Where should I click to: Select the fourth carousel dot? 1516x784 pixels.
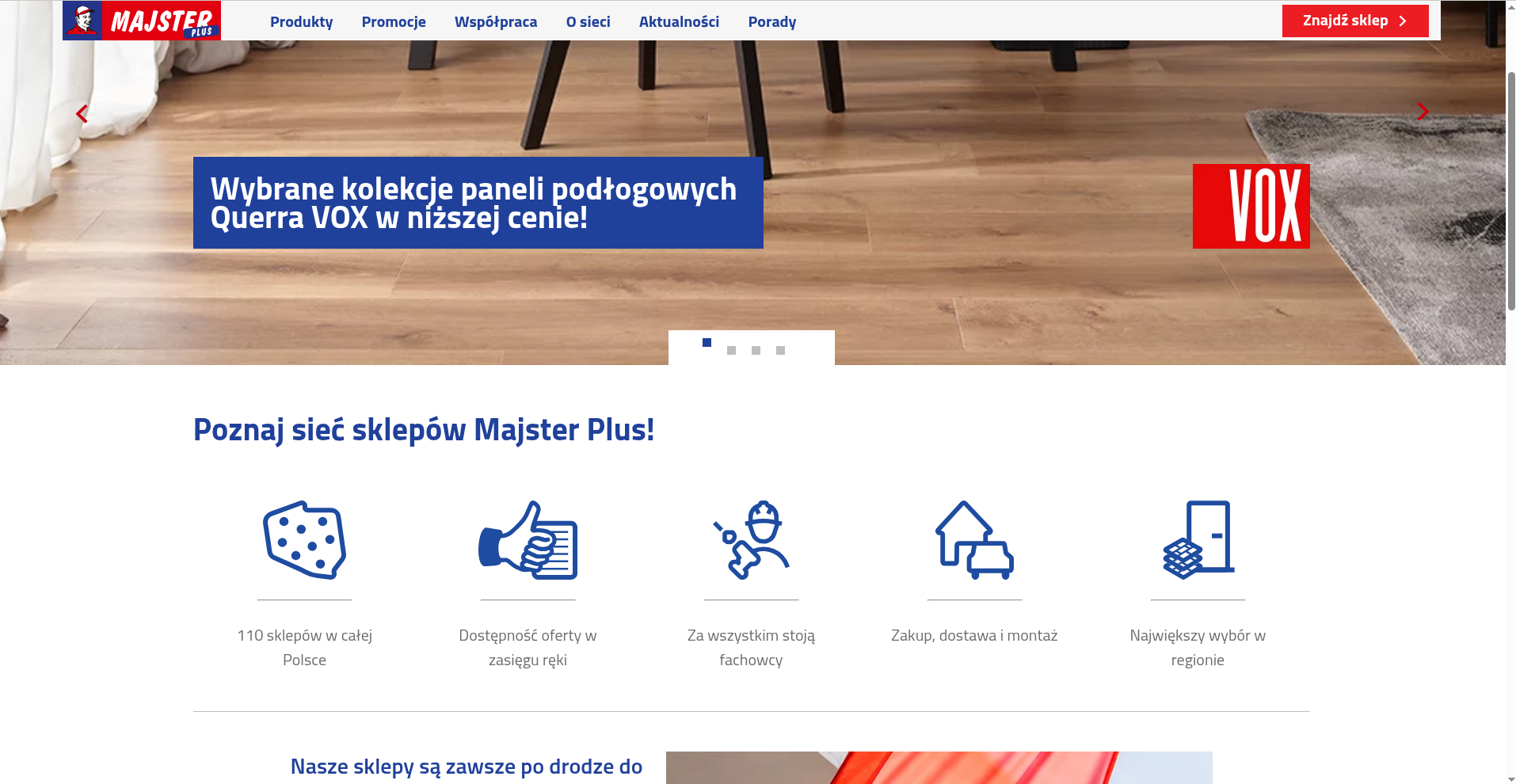pyautogui.click(x=780, y=350)
